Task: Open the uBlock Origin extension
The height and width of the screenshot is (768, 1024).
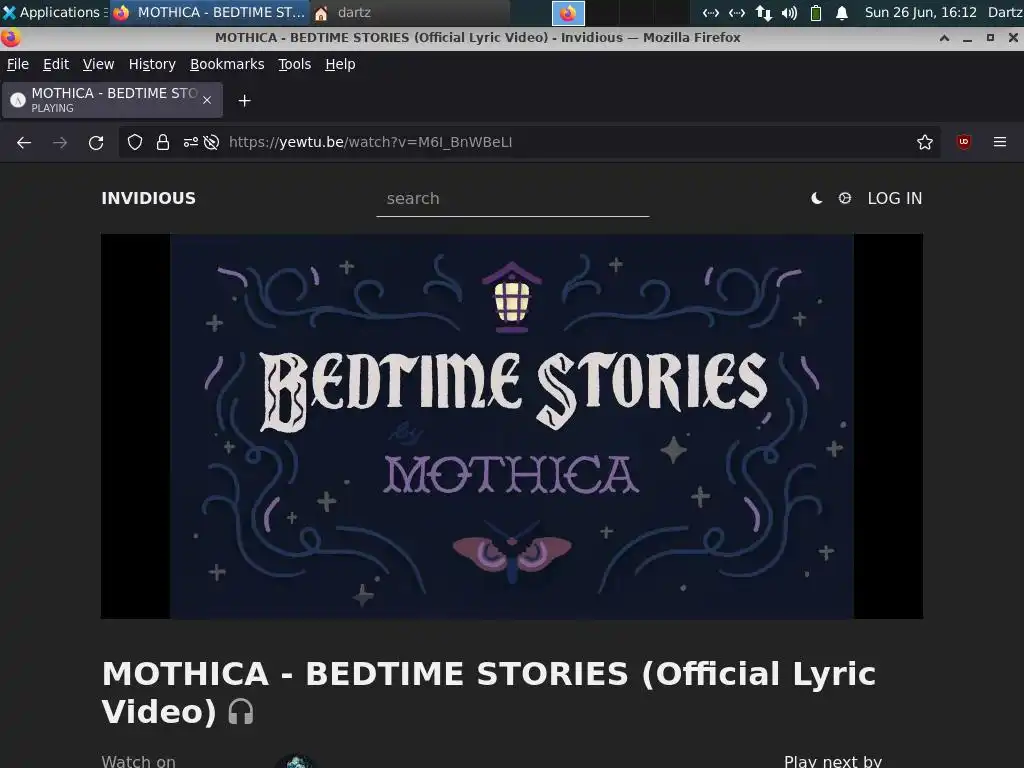Action: (x=963, y=142)
